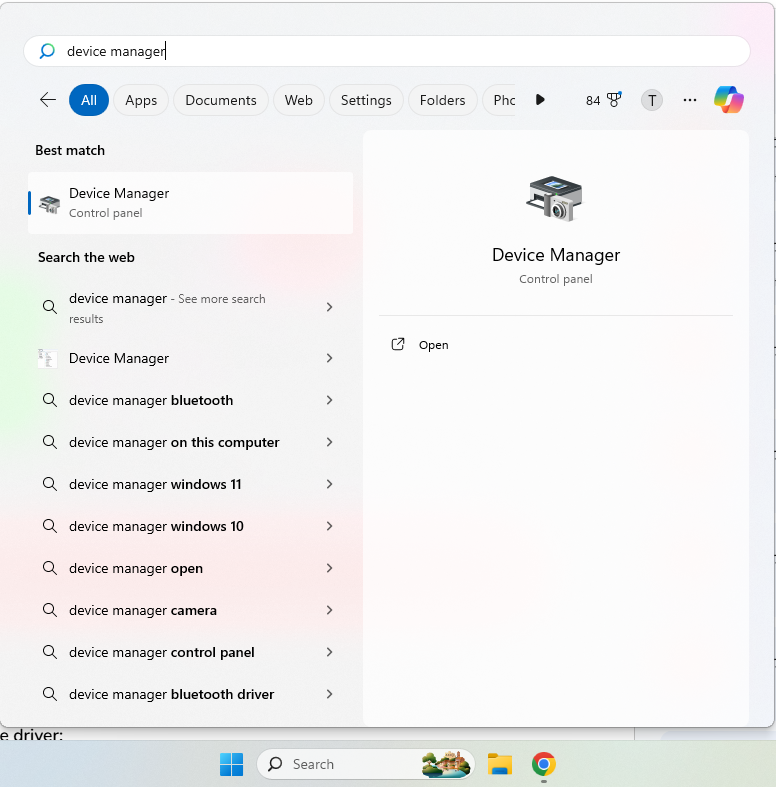The height and width of the screenshot is (787, 776).
Task: Switch to the Apps filter tab
Action: (141, 100)
